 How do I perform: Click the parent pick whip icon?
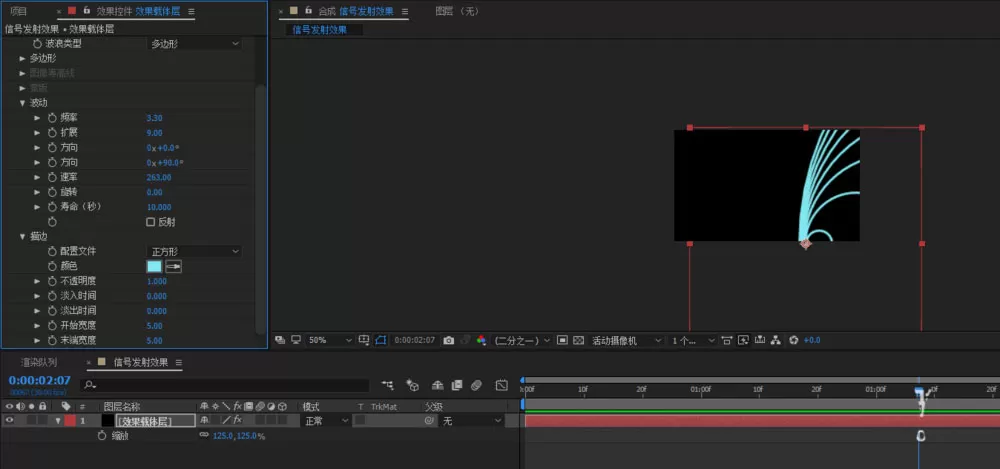coord(429,421)
